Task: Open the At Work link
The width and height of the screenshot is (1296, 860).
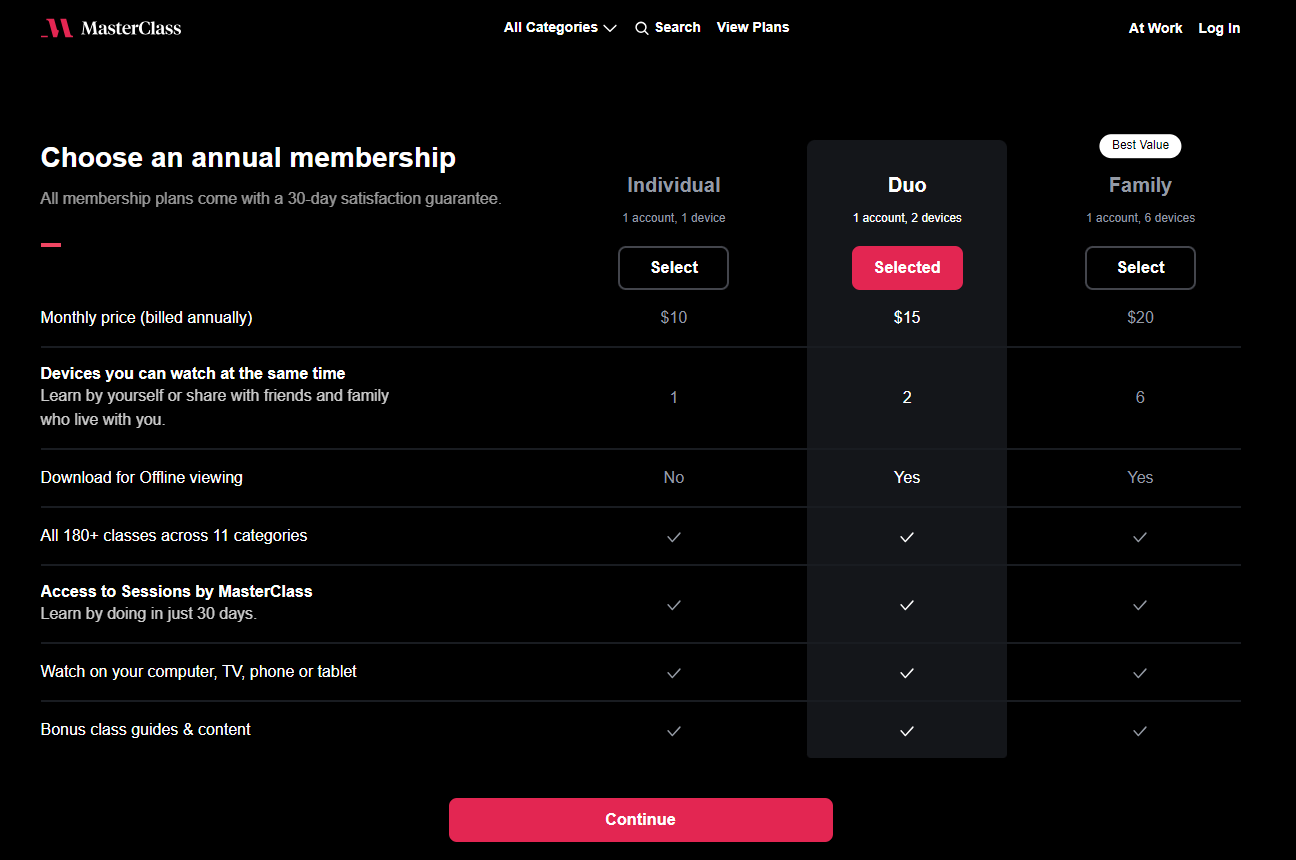Action: coord(1155,28)
